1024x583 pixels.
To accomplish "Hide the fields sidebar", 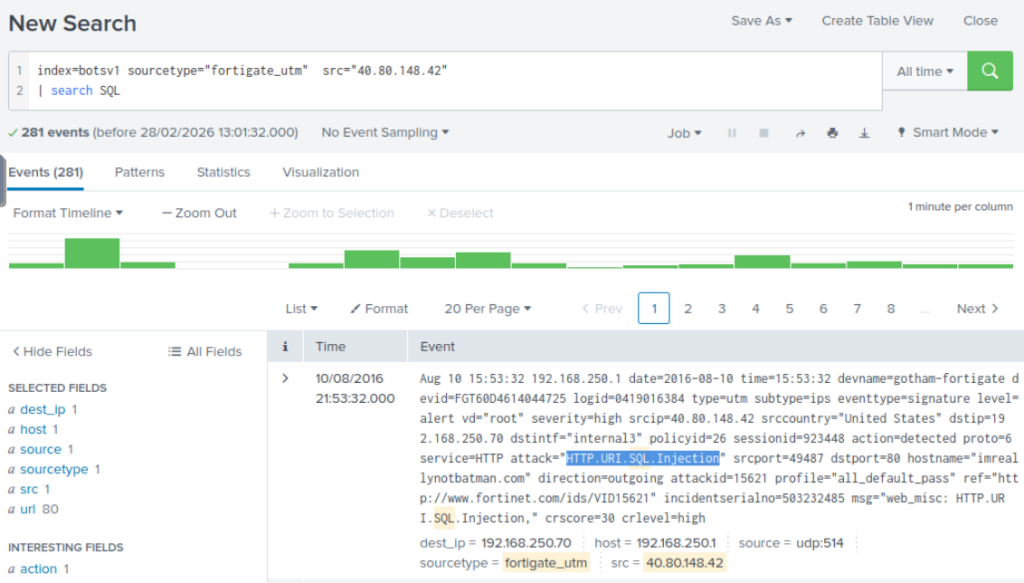I will (x=52, y=352).
